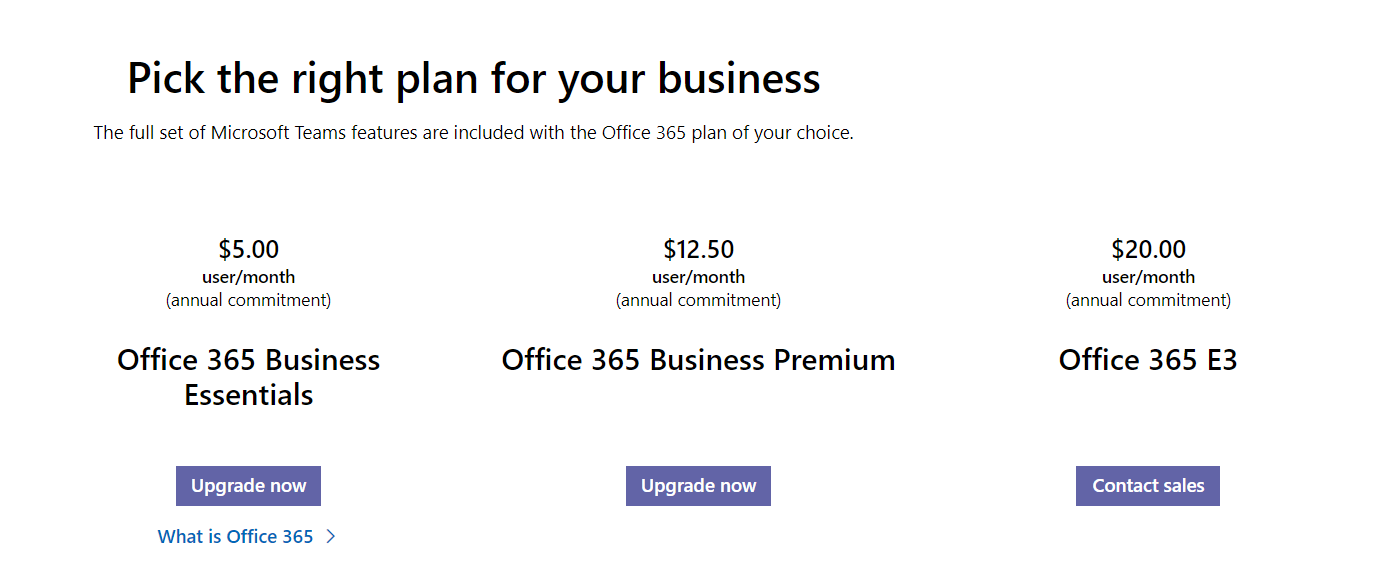Click annual commitment note under the $12.50 plan
This screenshot has height=569, width=1388.
coord(698,300)
